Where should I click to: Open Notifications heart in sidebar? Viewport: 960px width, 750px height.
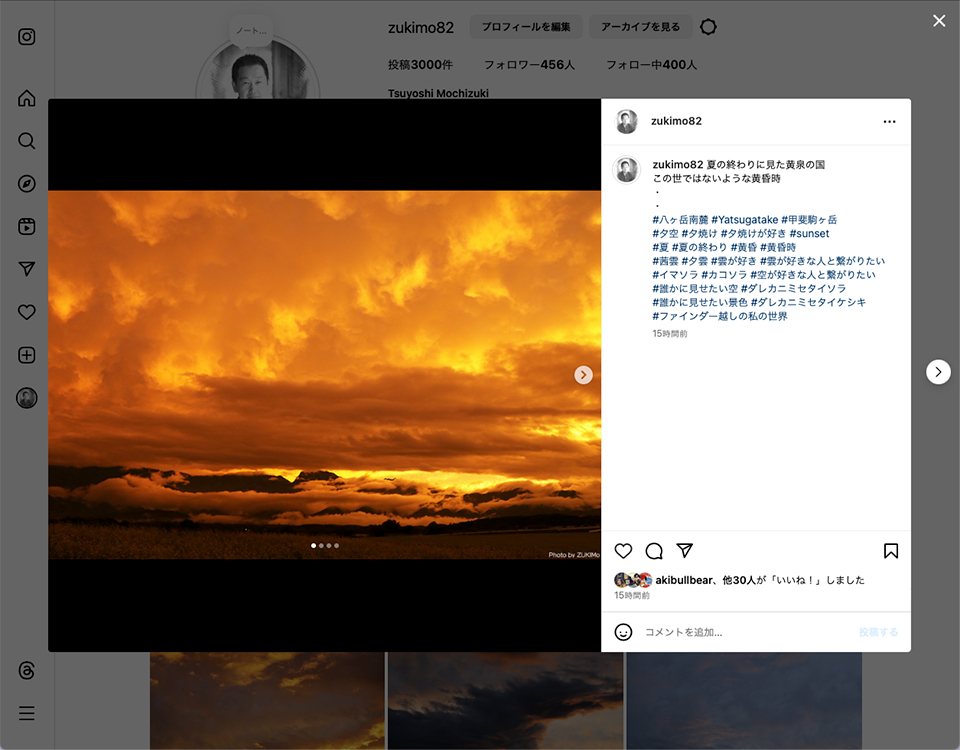point(26,312)
